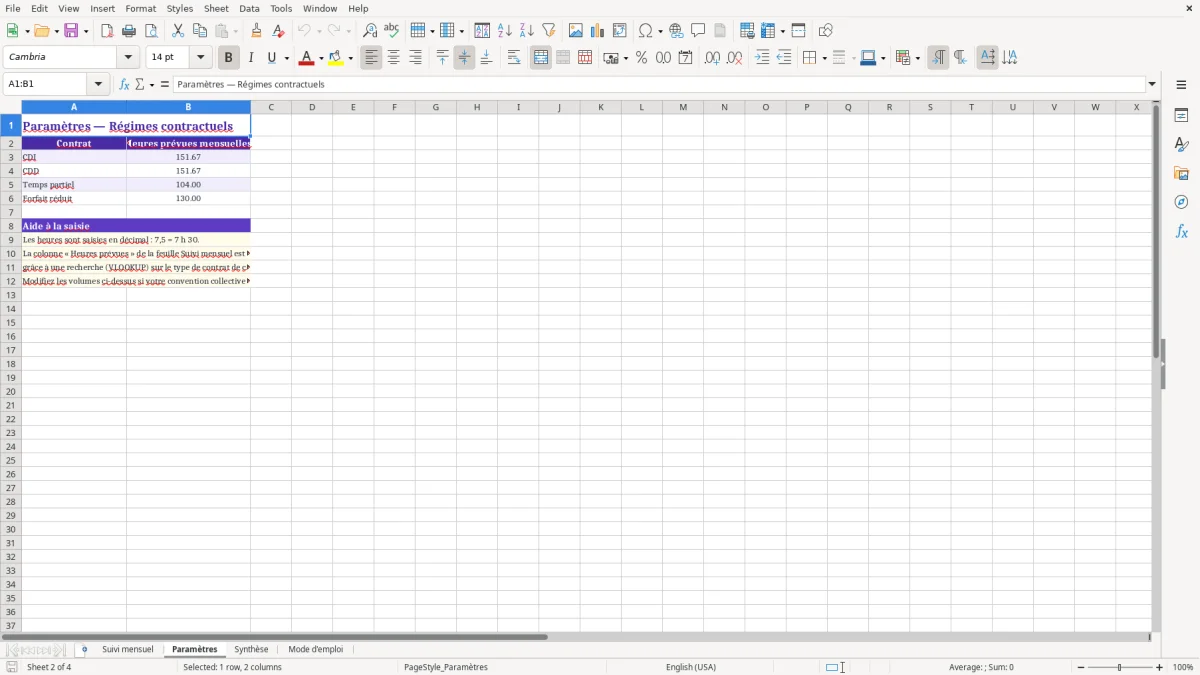The height and width of the screenshot is (675, 1200).
Task: Format the cells as percent
Action: pos(642,58)
